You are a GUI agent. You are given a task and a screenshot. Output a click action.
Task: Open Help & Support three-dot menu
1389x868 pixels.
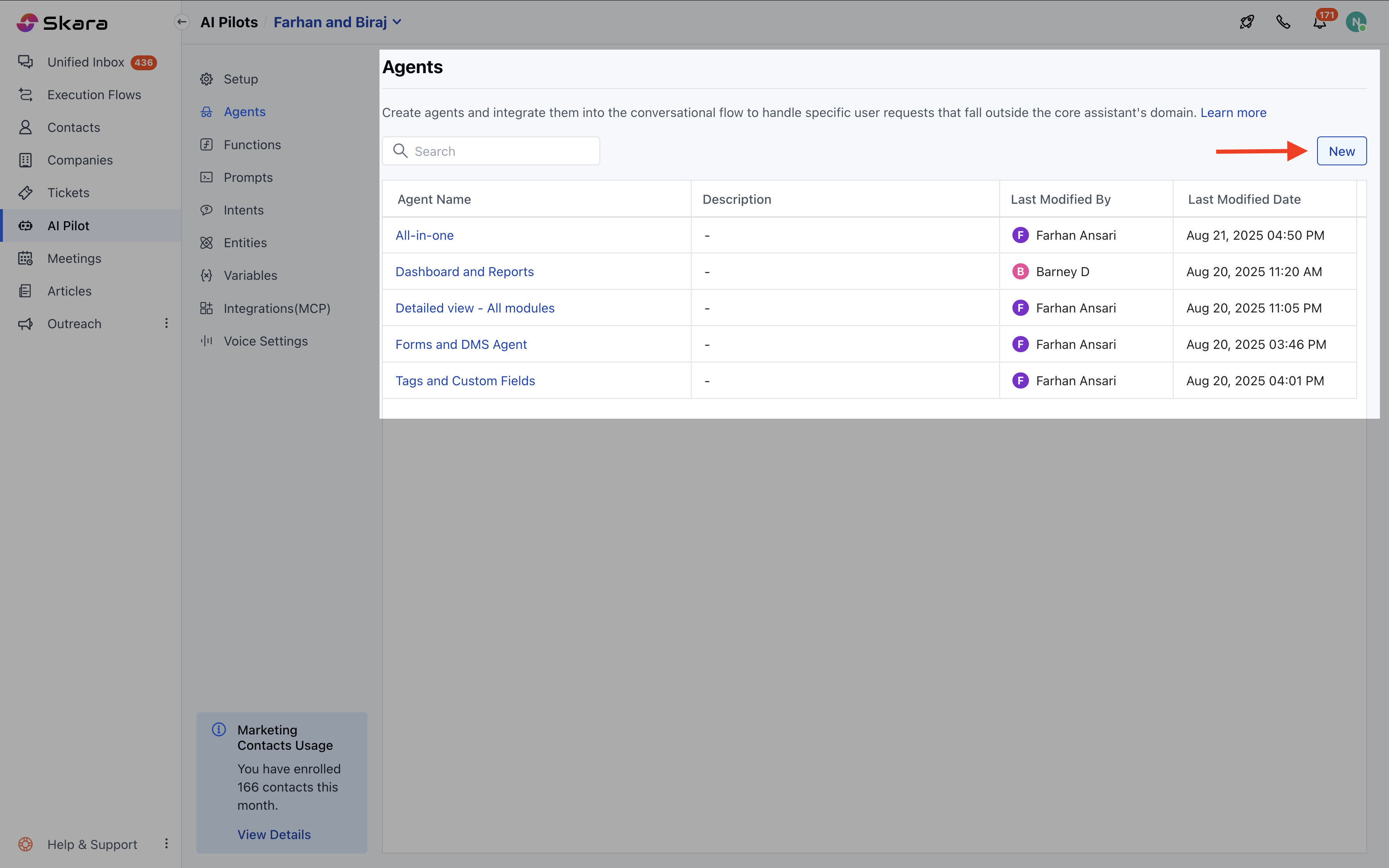tap(167, 843)
